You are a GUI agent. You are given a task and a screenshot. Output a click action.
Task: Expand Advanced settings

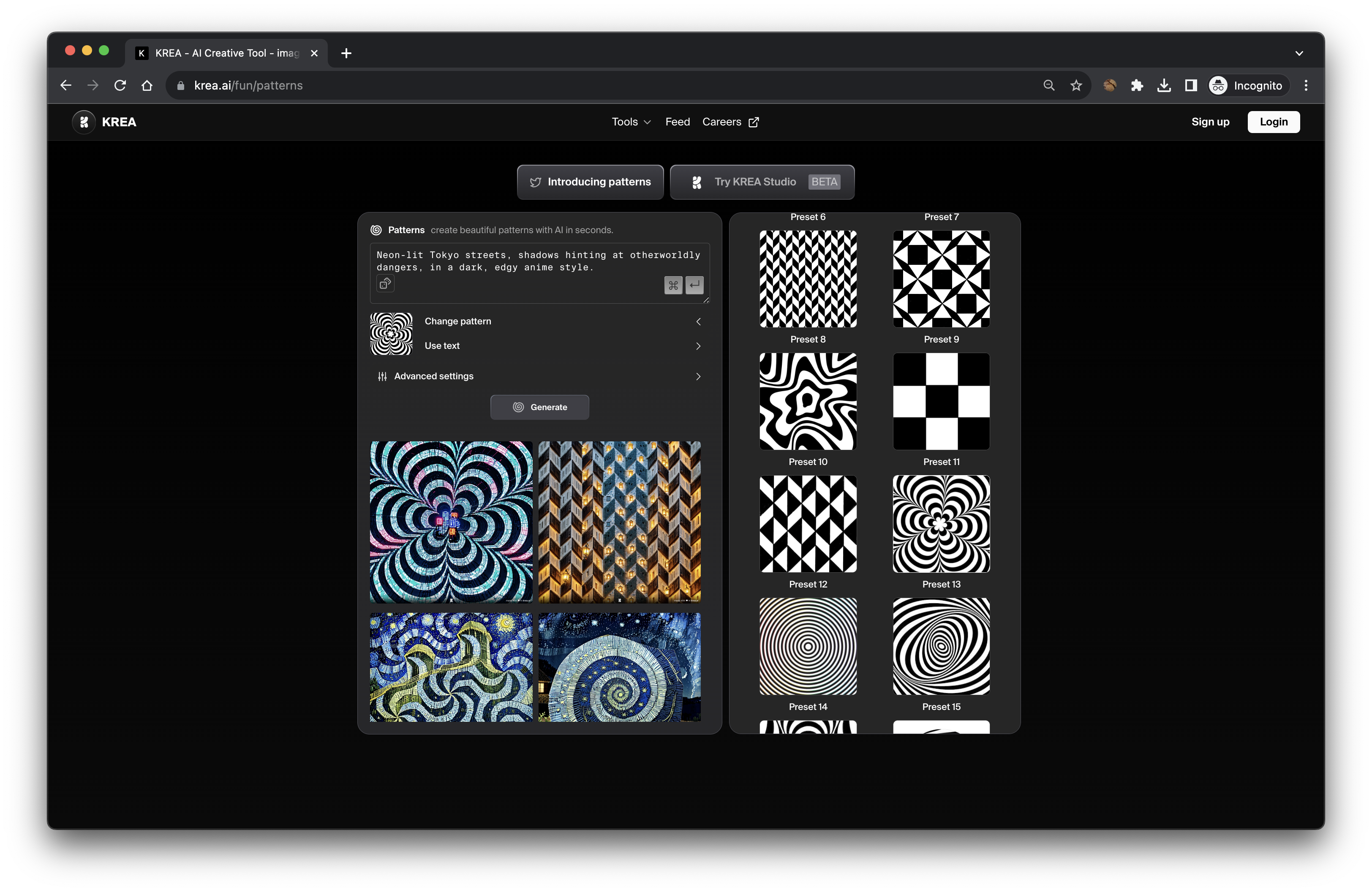click(x=698, y=377)
